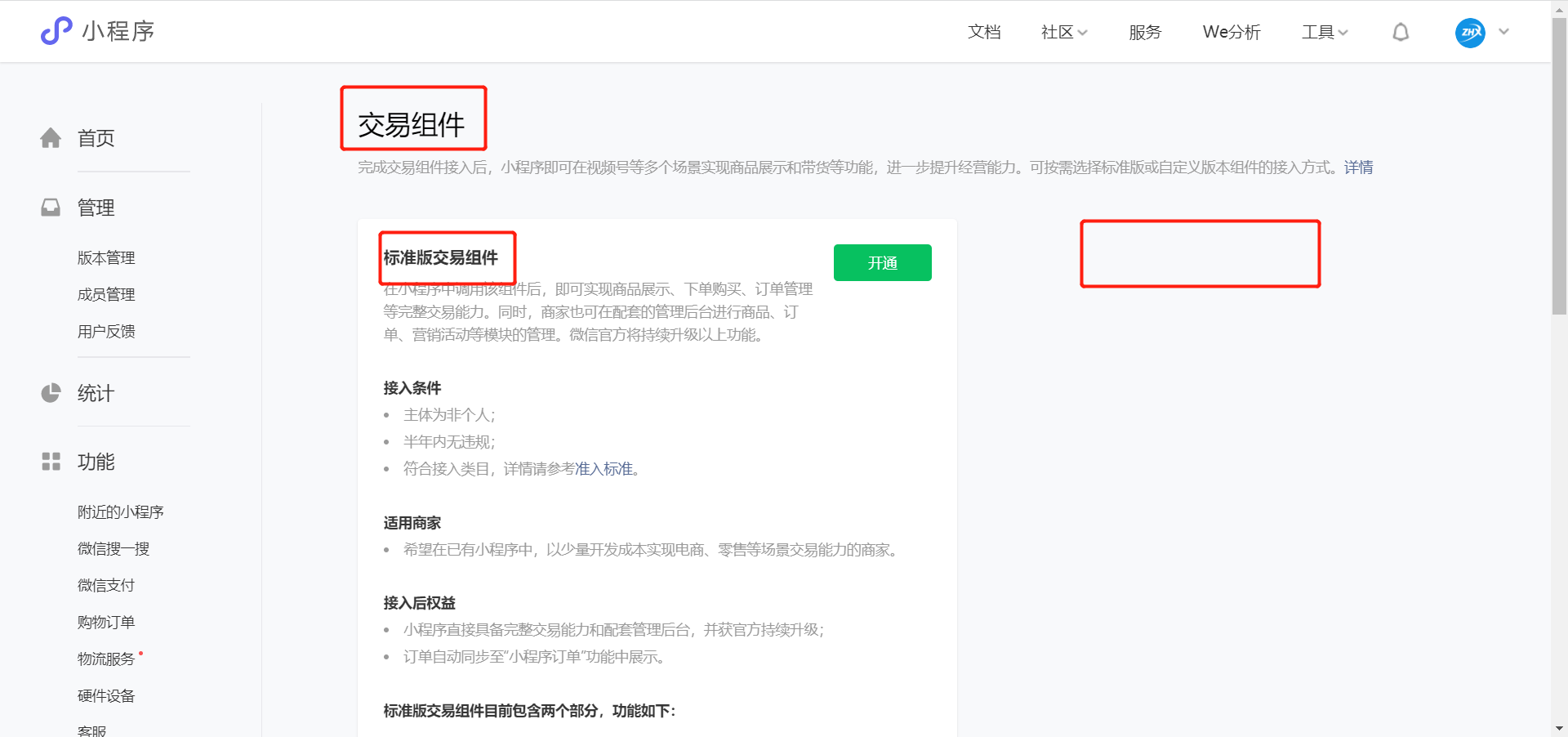Open the 准入标准 link

(604, 469)
